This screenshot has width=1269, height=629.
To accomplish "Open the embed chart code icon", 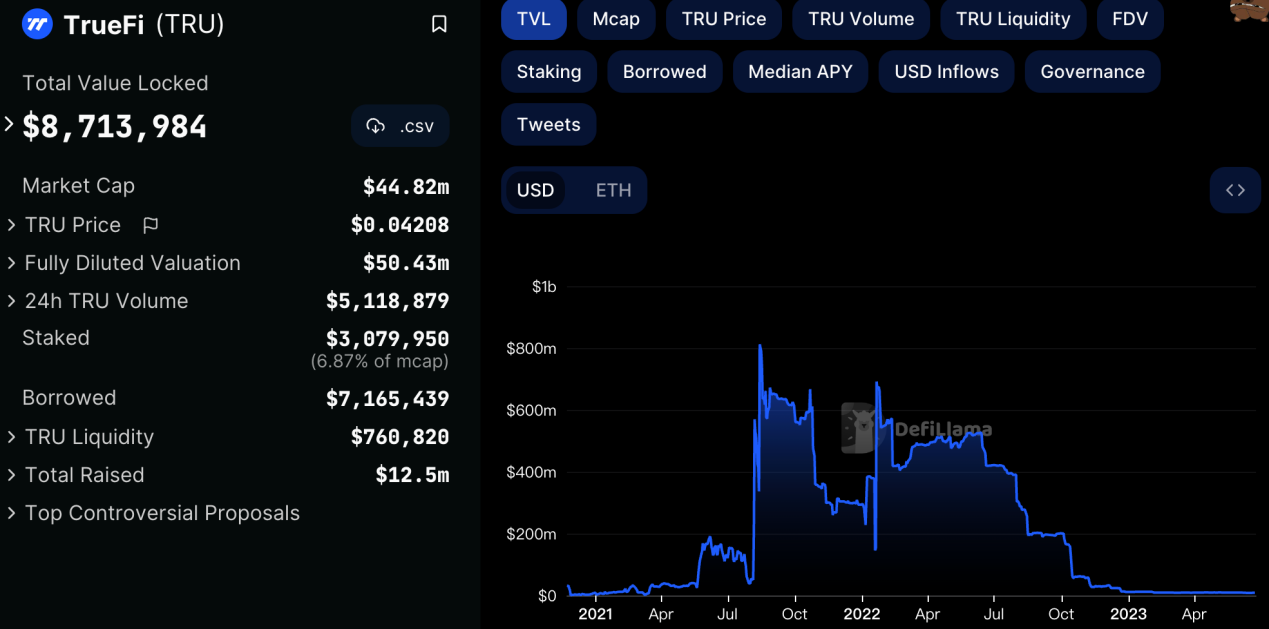I will point(1235,190).
